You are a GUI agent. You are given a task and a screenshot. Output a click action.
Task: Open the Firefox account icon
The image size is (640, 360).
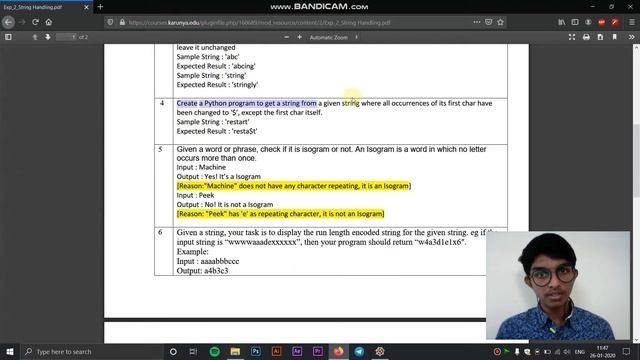coord(588,22)
